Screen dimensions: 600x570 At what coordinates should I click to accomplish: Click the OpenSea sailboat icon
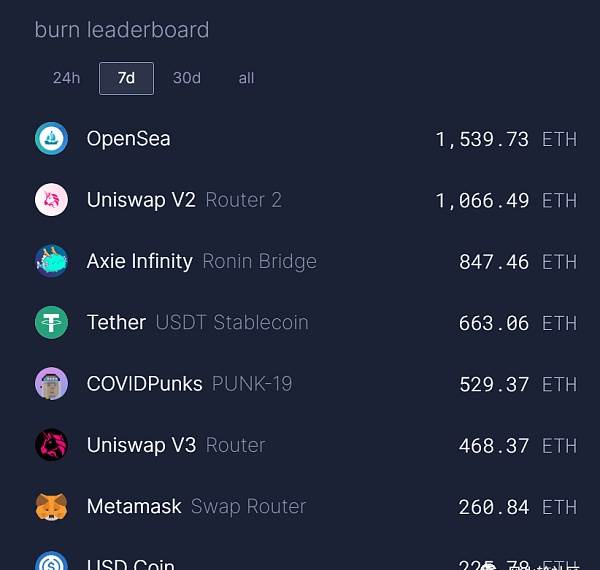(x=51, y=138)
